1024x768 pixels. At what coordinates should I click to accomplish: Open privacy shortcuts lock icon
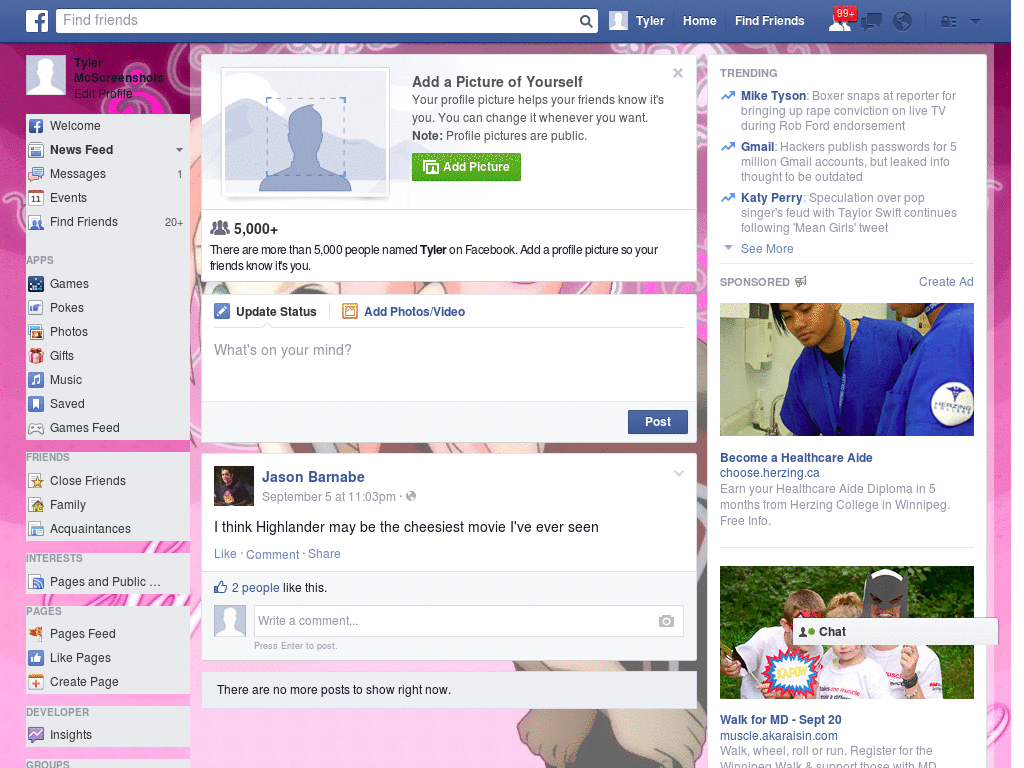[948, 22]
